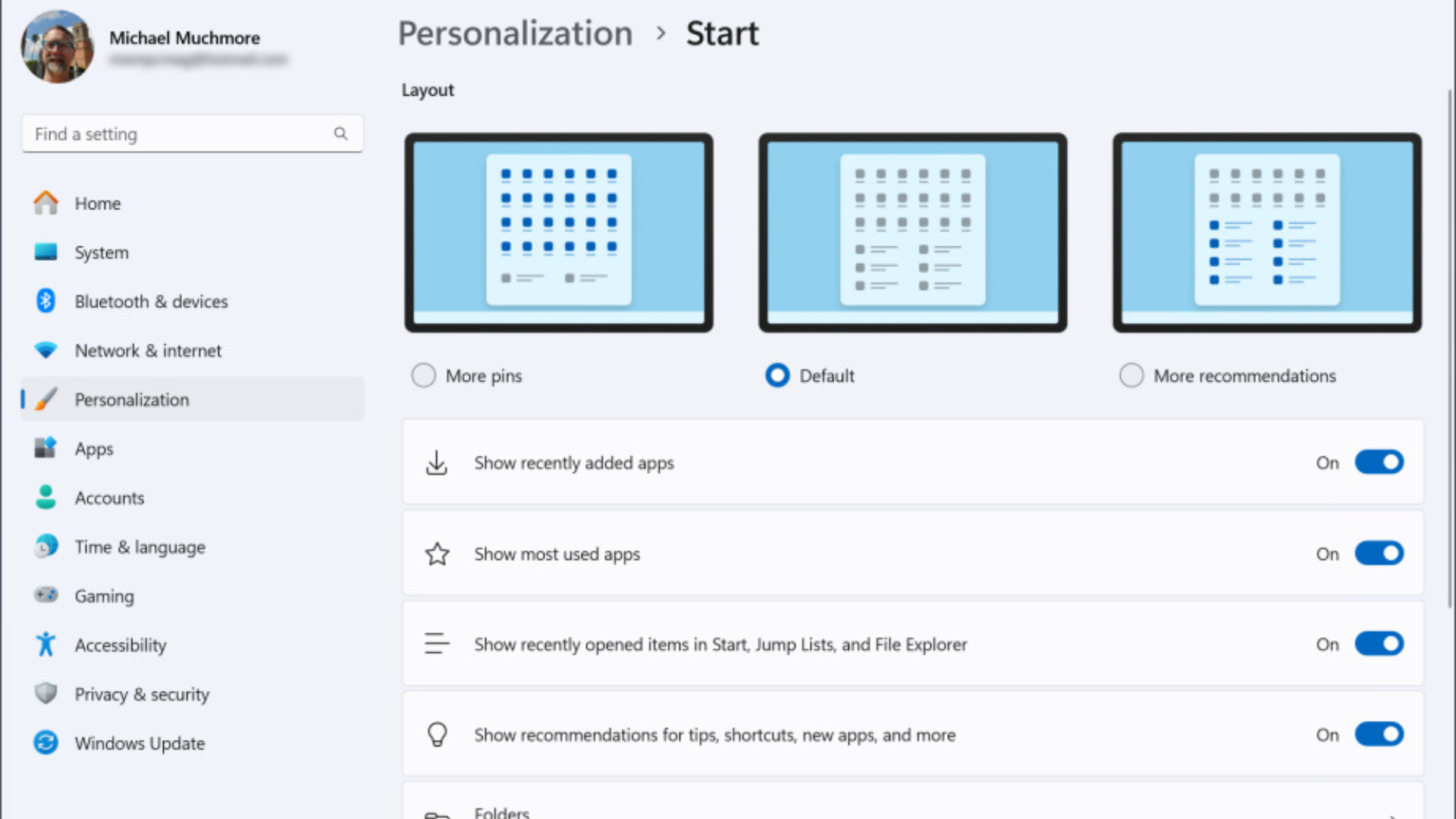Choose More recommendations layout option
The image size is (1456, 819).
[x=1131, y=375]
